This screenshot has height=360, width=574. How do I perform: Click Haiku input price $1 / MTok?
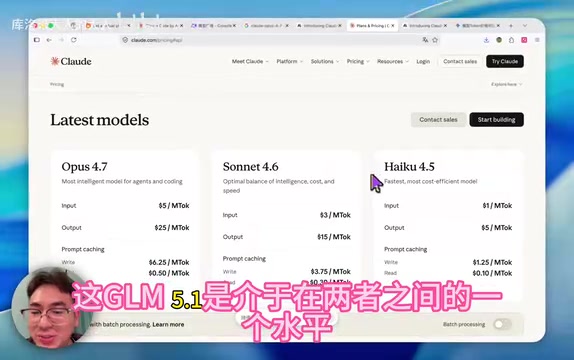pos(497,206)
